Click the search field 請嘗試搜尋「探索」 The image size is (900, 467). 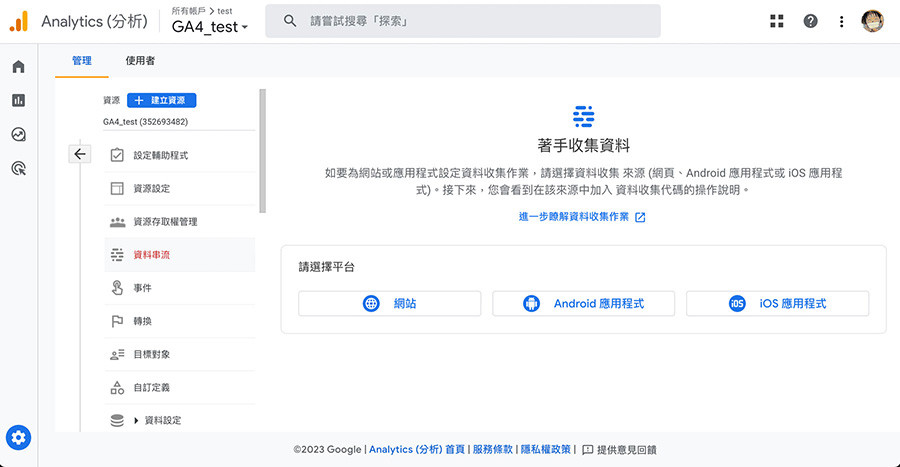click(x=463, y=21)
